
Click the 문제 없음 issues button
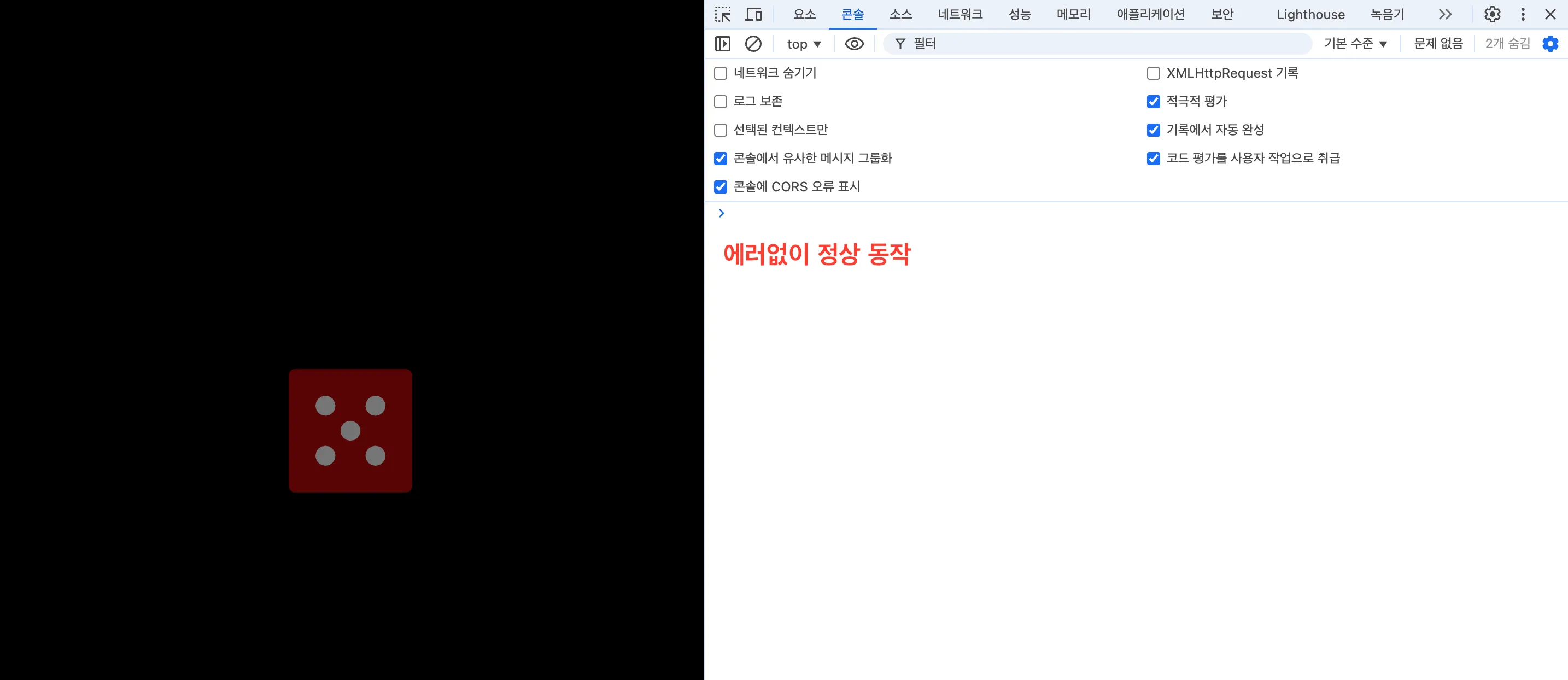[x=1438, y=43]
